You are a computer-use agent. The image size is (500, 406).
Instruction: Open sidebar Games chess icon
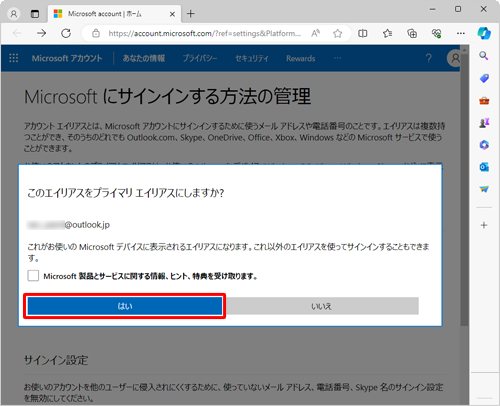484,123
